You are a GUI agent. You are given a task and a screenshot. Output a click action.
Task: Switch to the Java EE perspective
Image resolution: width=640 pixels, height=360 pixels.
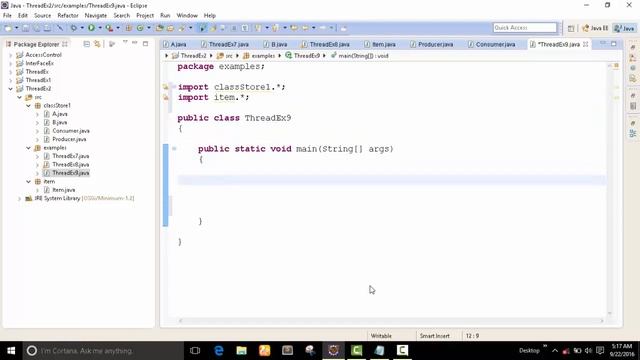[x=595, y=28]
